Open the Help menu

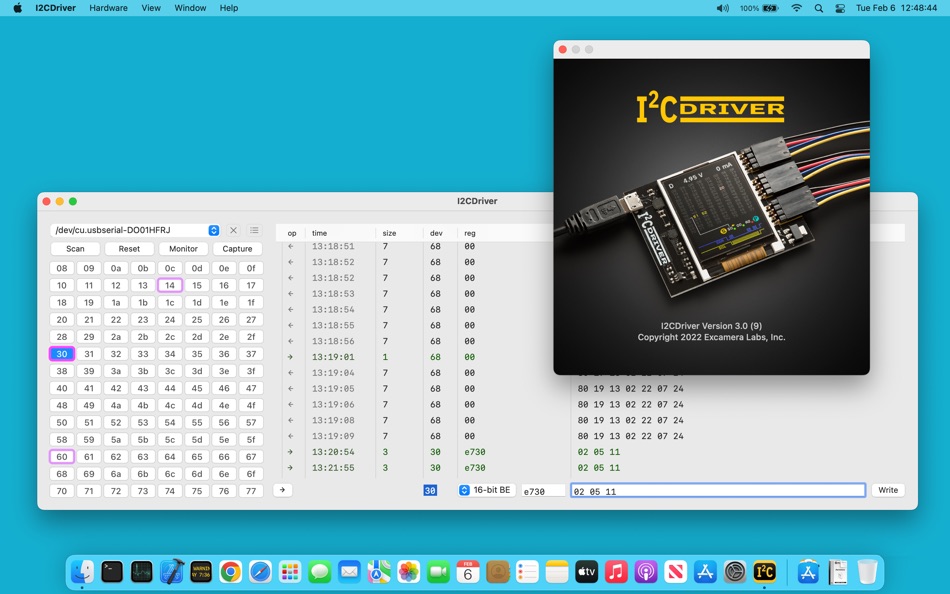(x=228, y=8)
